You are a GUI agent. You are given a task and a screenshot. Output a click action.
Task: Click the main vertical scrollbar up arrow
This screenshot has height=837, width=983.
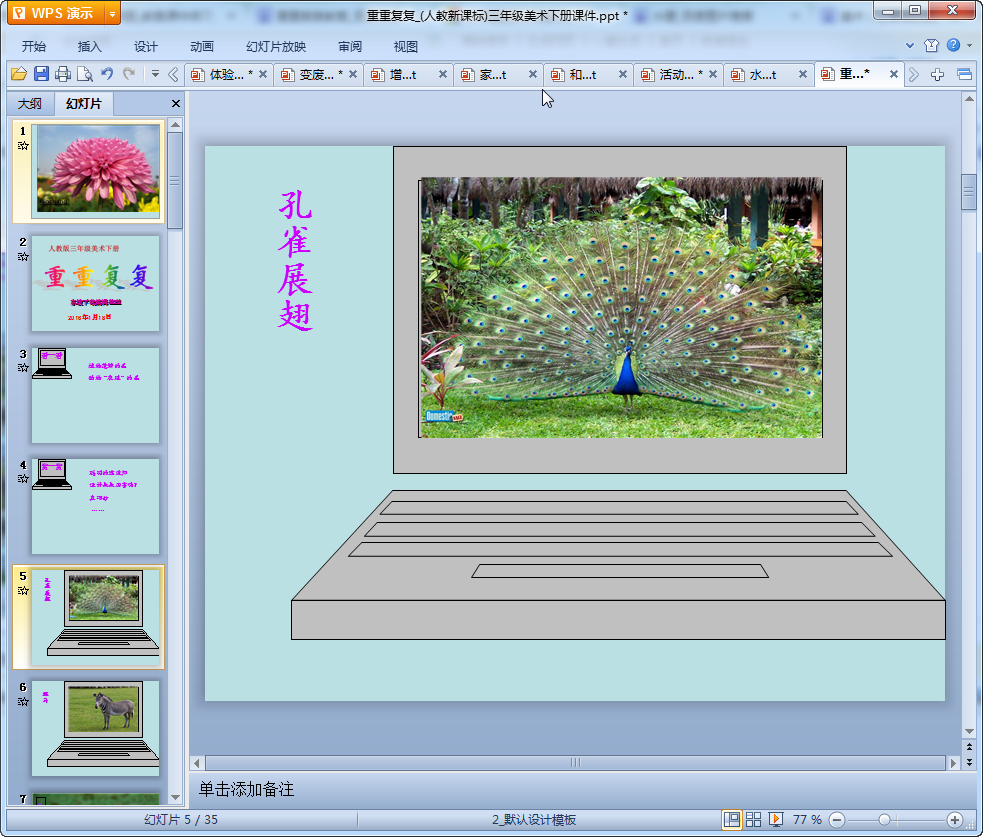969,99
